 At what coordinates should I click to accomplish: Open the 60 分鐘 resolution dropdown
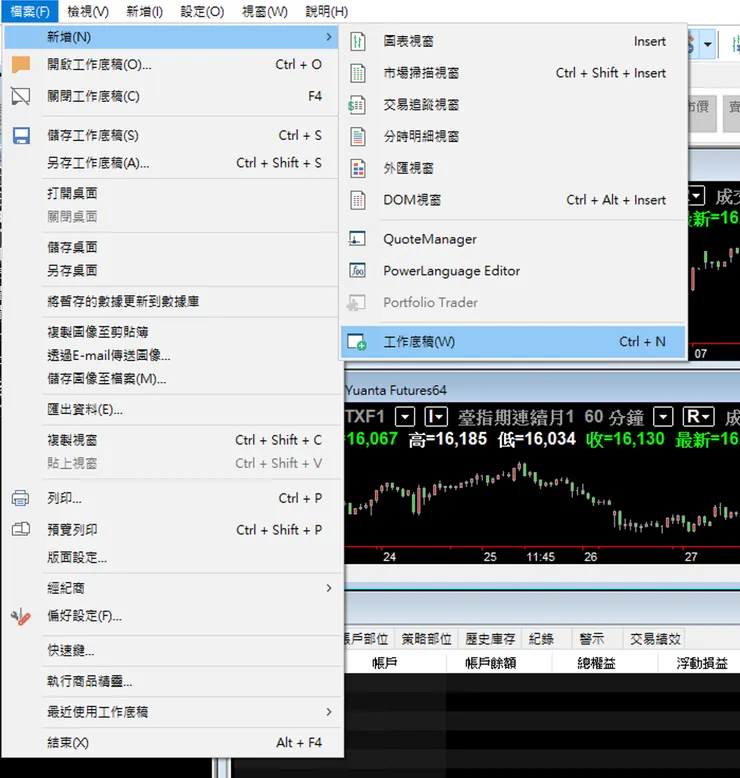pos(663,417)
